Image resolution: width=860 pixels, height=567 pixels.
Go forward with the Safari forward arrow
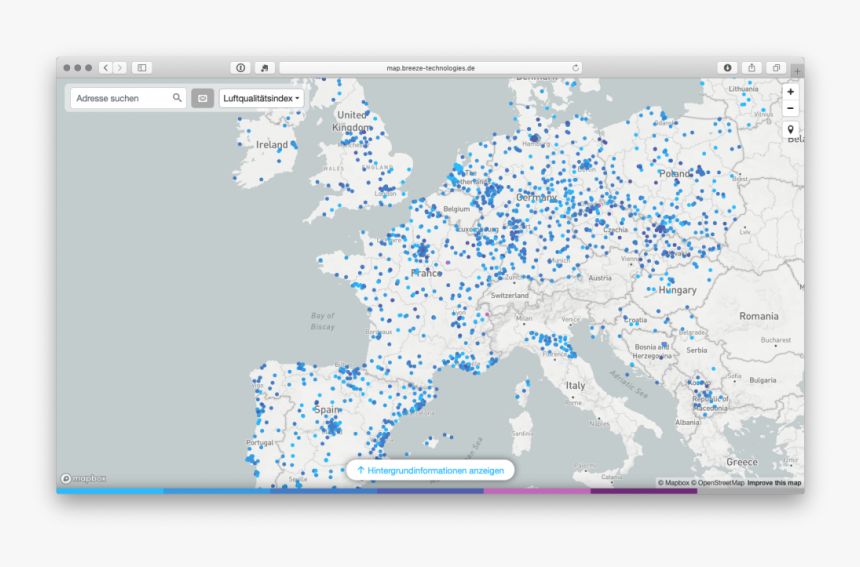tap(120, 68)
